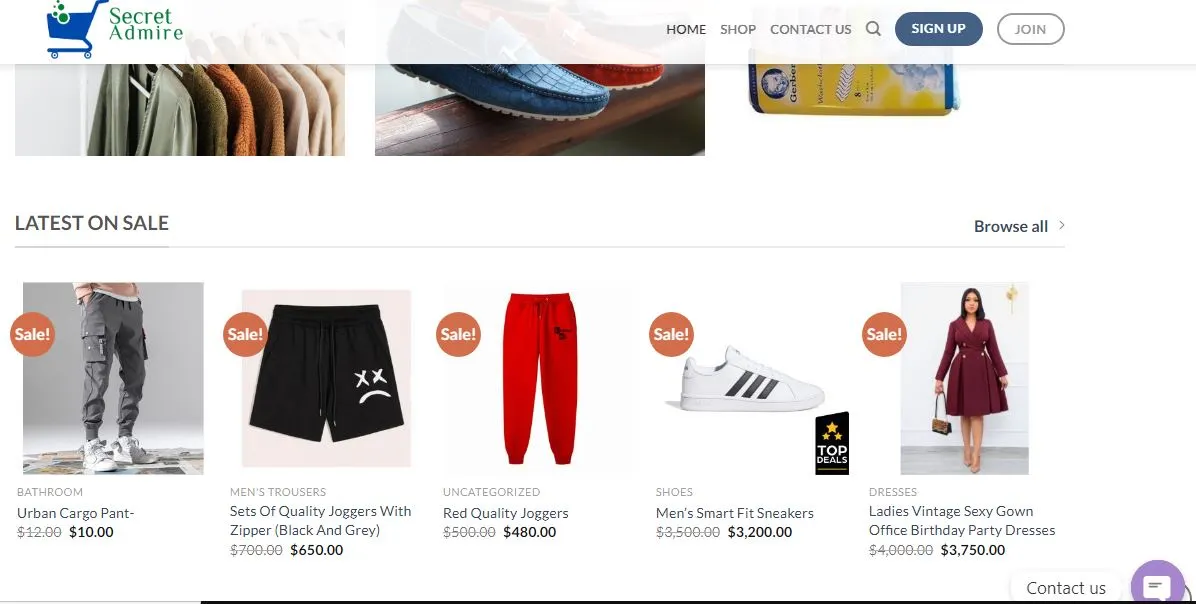The height and width of the screenshot is (604, 1196).
Task: Click the SIGN UP button
Action: [x=938, y=29]
